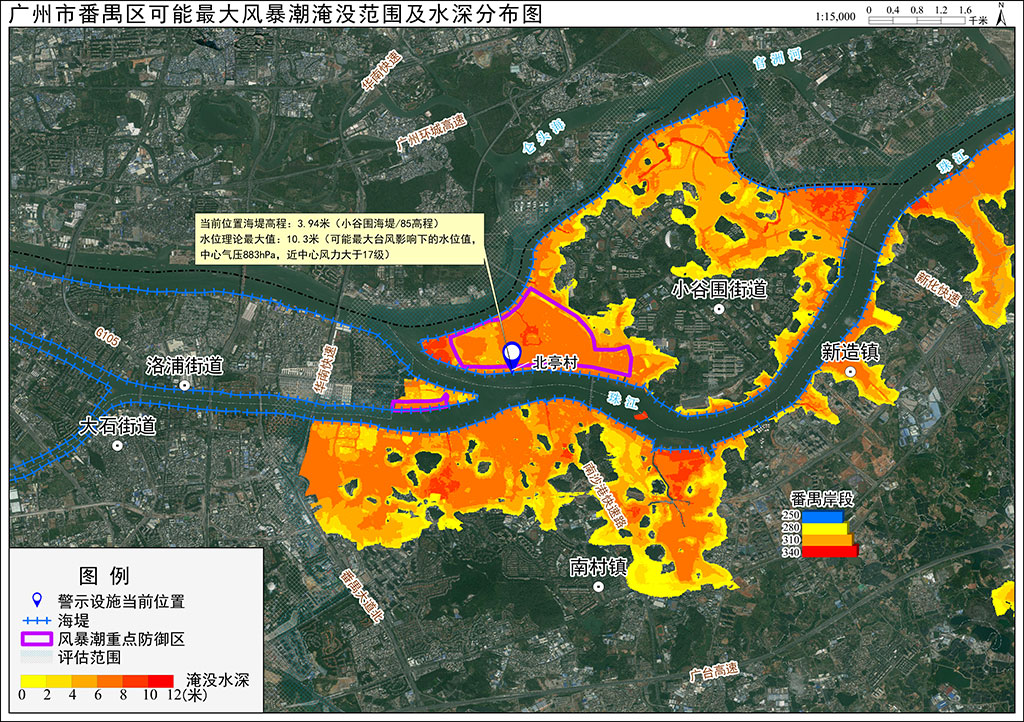This screenshot has width=1024, height=722.
Task: Click the 广台高速 road label
Action: pos(714,672)
